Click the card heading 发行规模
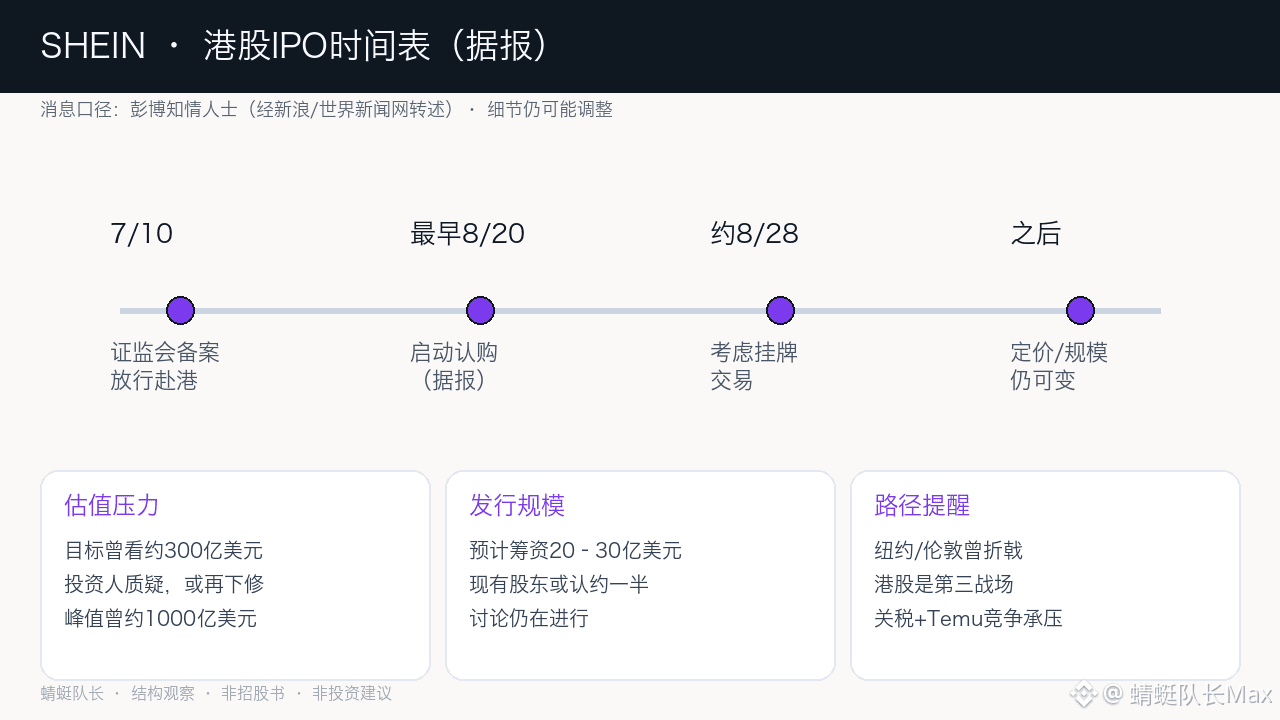Image resolution: width=1280 pixels, height=720 pixels. click(517, 505)
